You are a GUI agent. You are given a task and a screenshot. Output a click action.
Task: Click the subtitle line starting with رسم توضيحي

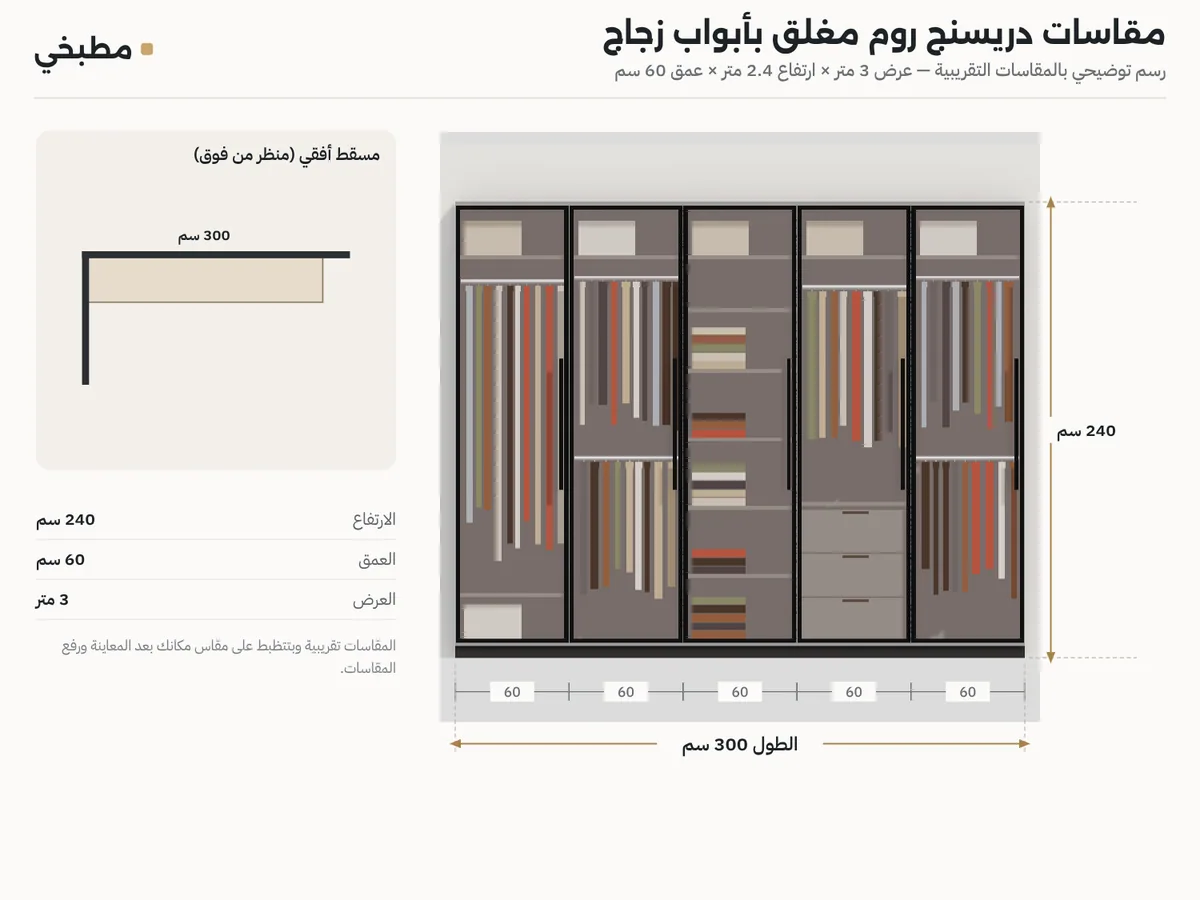click(890, 72)
